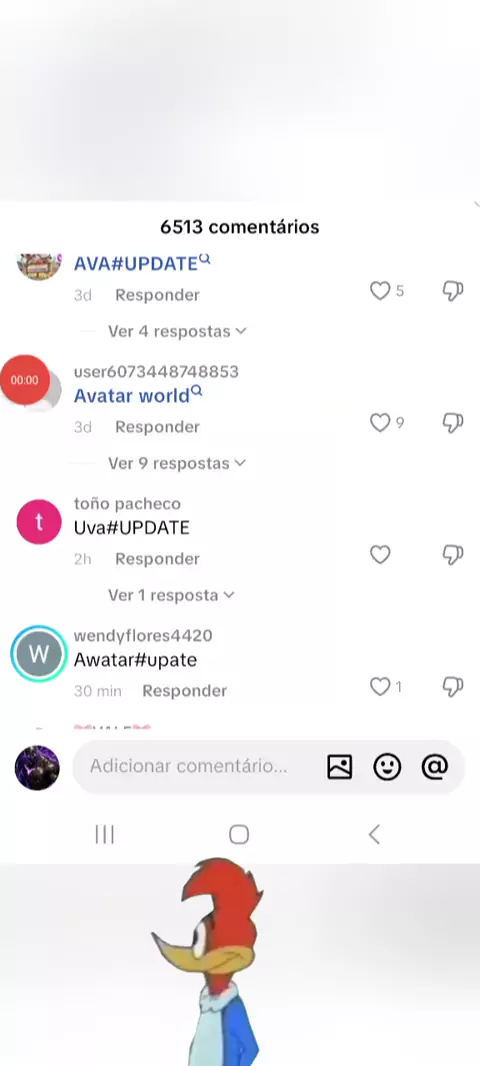Expand Ver 4 respostas
This screenshot has height=1066, width=480.
(177, 331)
